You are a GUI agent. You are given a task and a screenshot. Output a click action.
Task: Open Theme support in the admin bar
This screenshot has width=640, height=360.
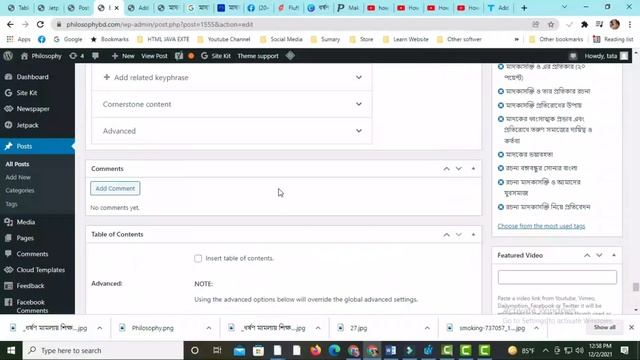tap(258, 56)
